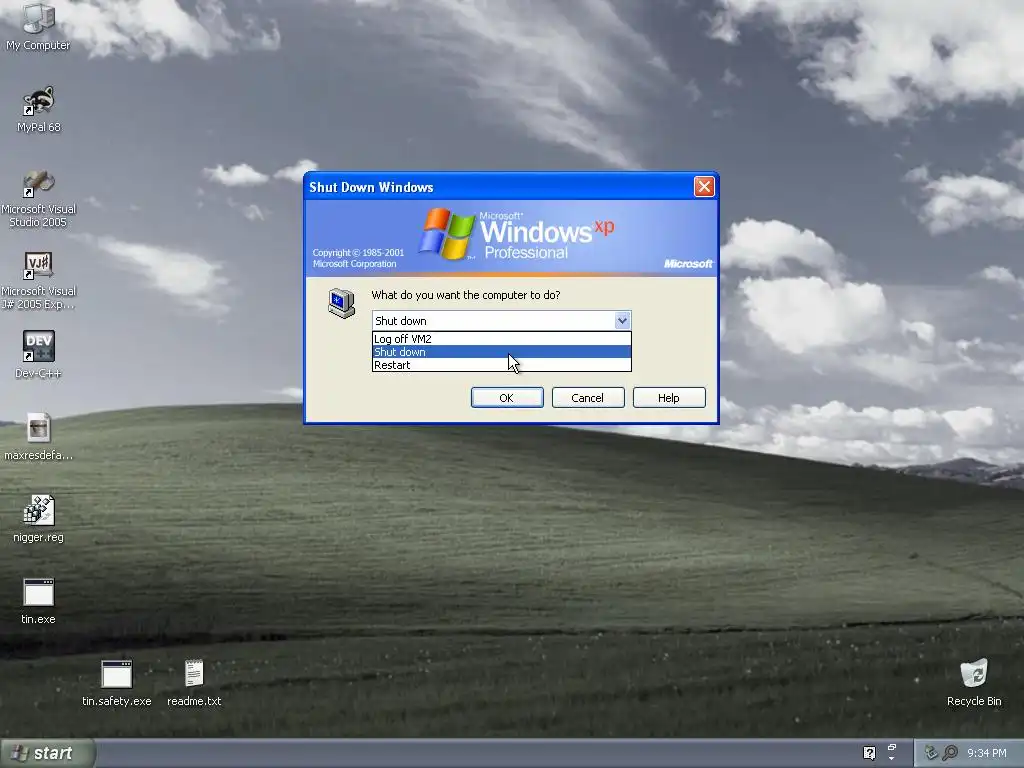Click the language bar Help icon
1024x768 pixels.
coord(869,753)
